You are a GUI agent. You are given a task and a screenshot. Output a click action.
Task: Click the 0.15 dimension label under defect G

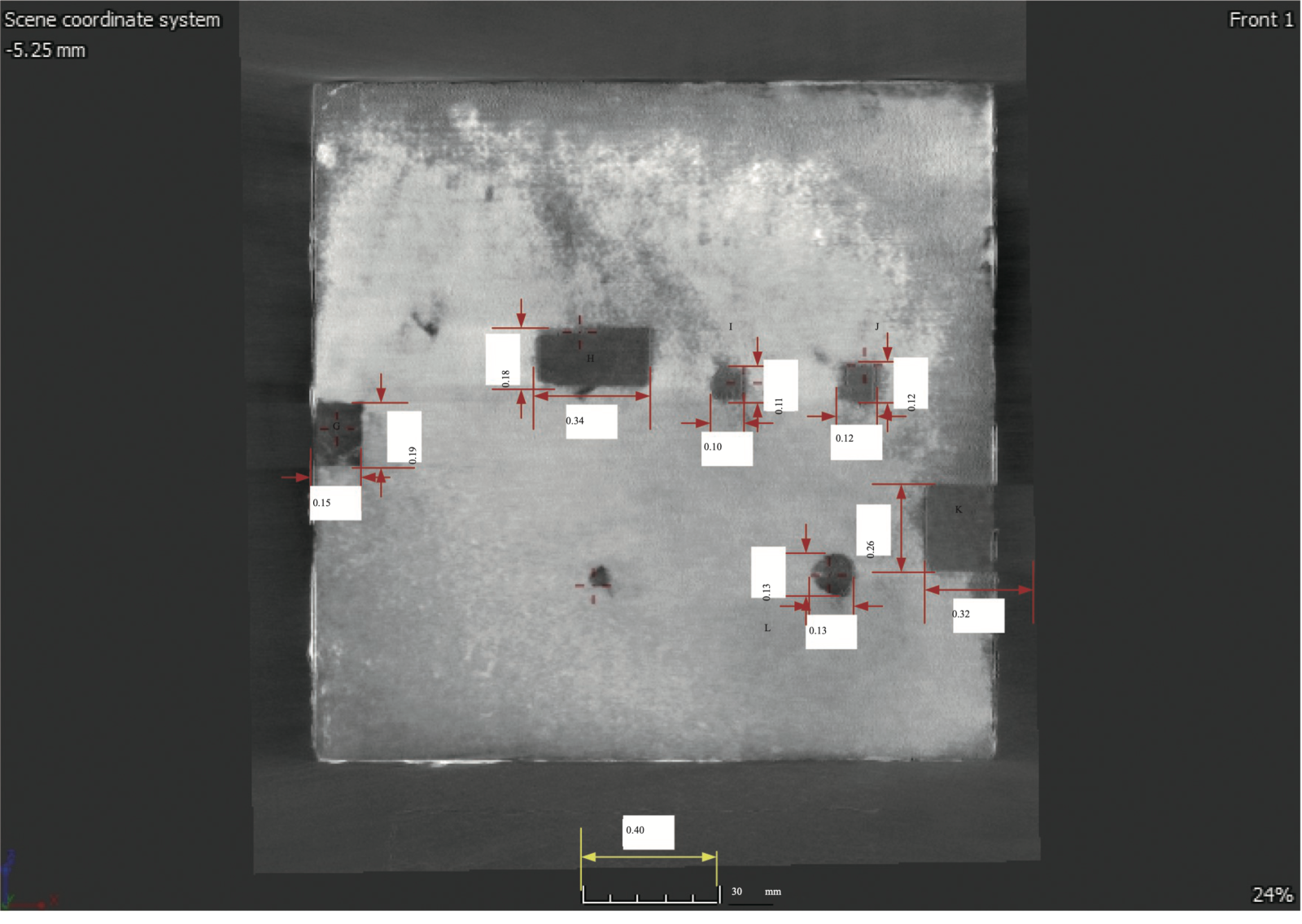click(x=334, y=503)
